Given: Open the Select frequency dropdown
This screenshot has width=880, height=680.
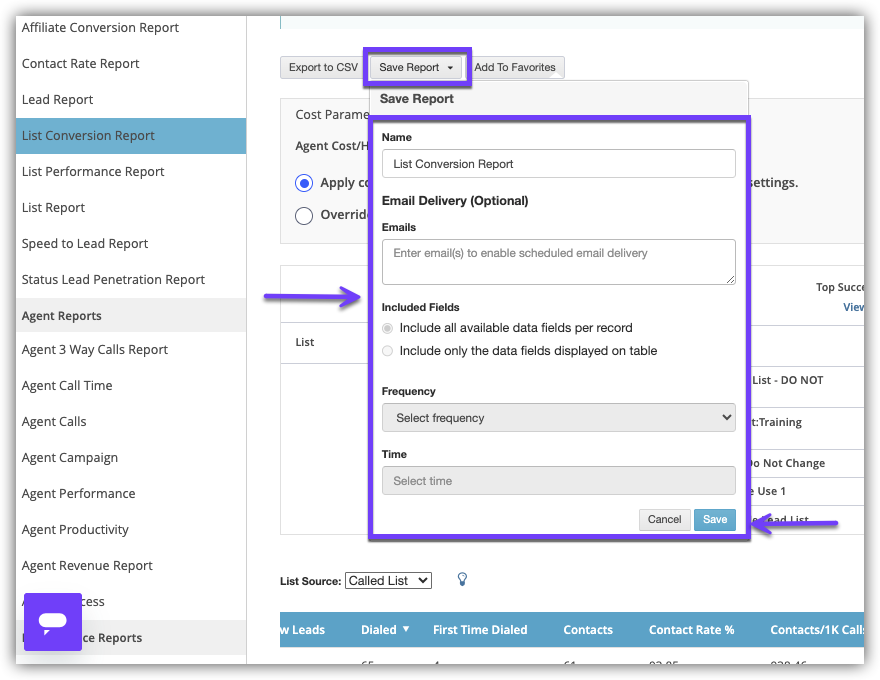Looking at the screenshot, I should point(558,417).
